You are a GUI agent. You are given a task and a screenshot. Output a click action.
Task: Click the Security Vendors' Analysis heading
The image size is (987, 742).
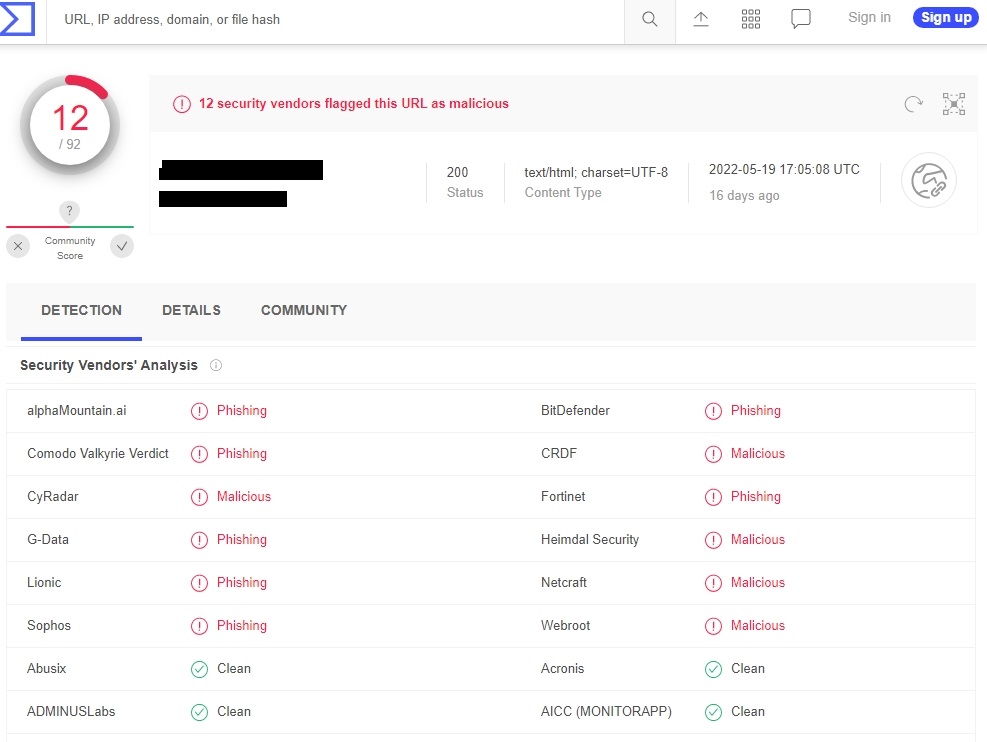[109, 365]
